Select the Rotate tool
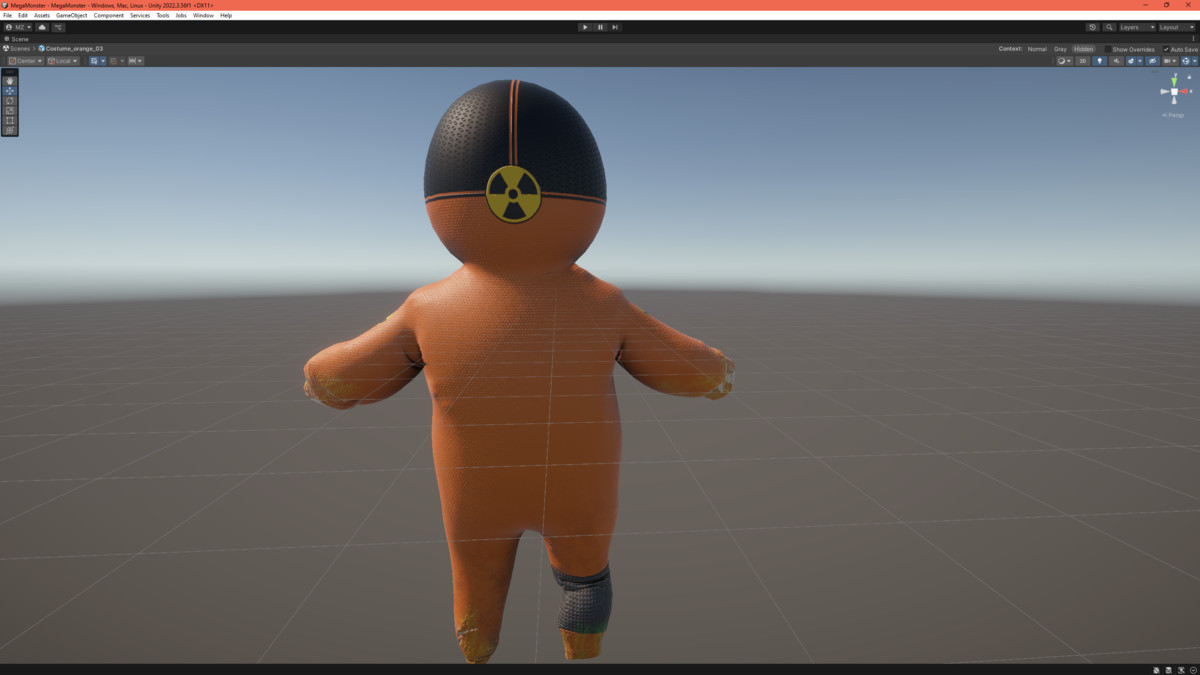The height and width of the screenshot is (675, 1200). point(10,101)
